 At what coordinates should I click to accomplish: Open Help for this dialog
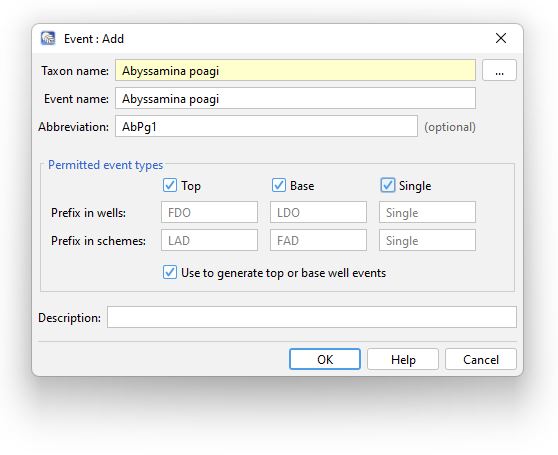403,359
